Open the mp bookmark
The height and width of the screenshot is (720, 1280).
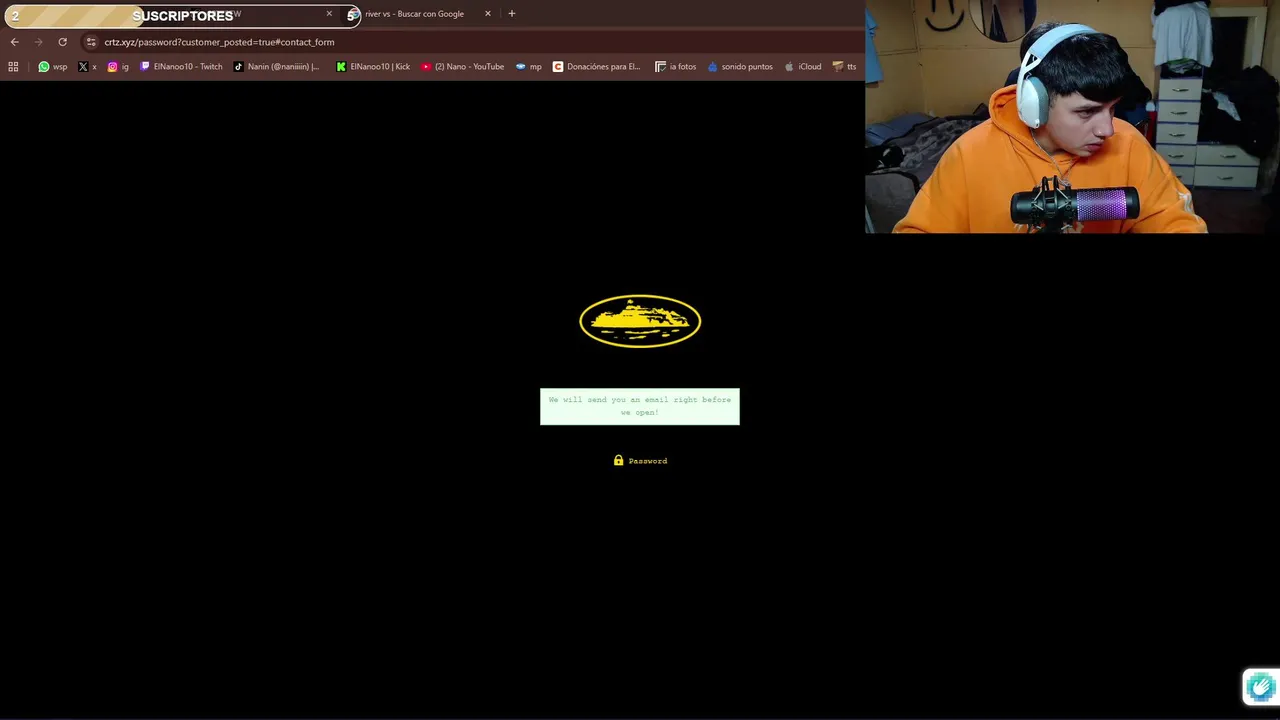[529, 67]
